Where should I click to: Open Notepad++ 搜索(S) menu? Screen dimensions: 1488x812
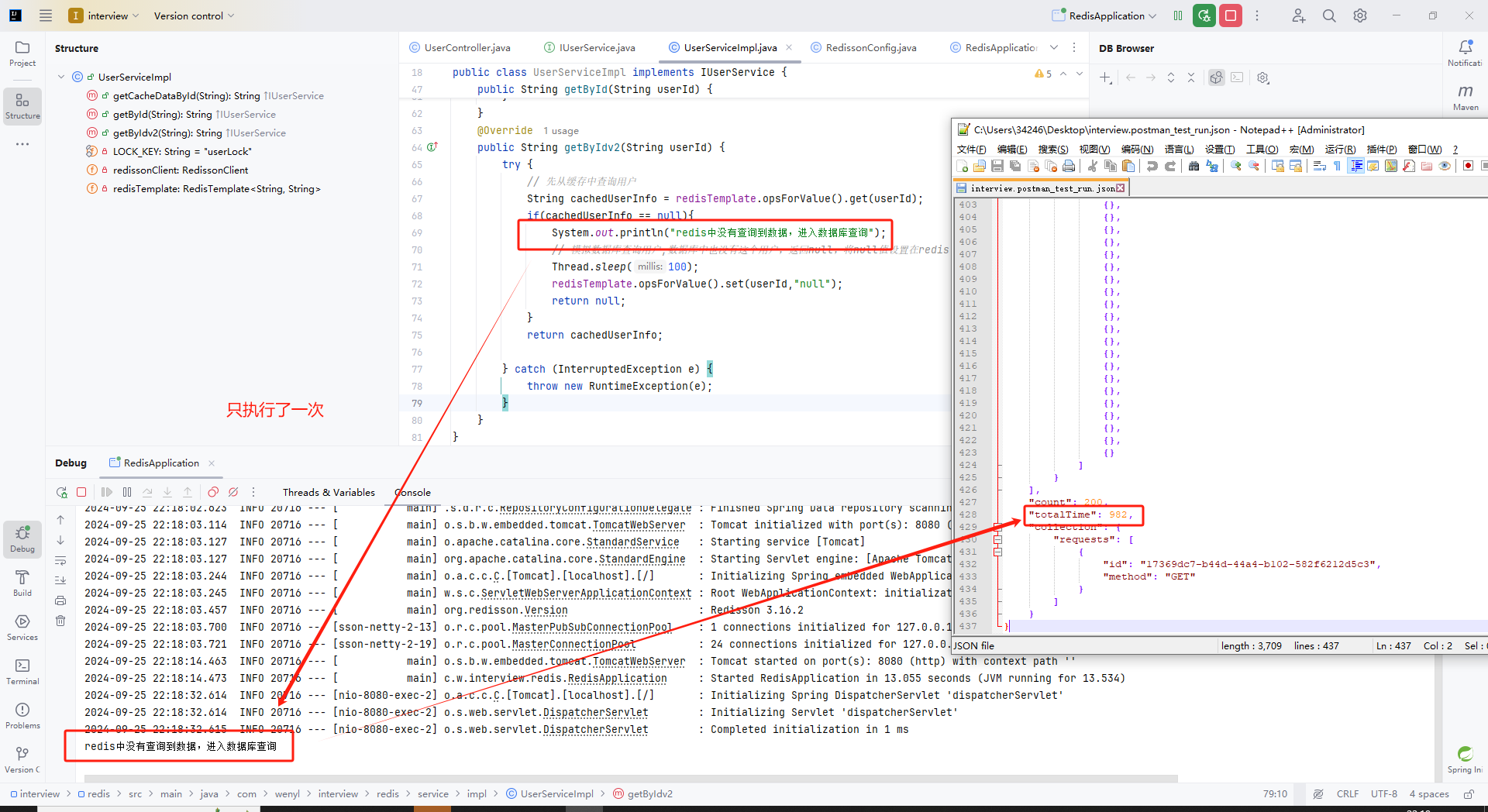point(1052,149)
